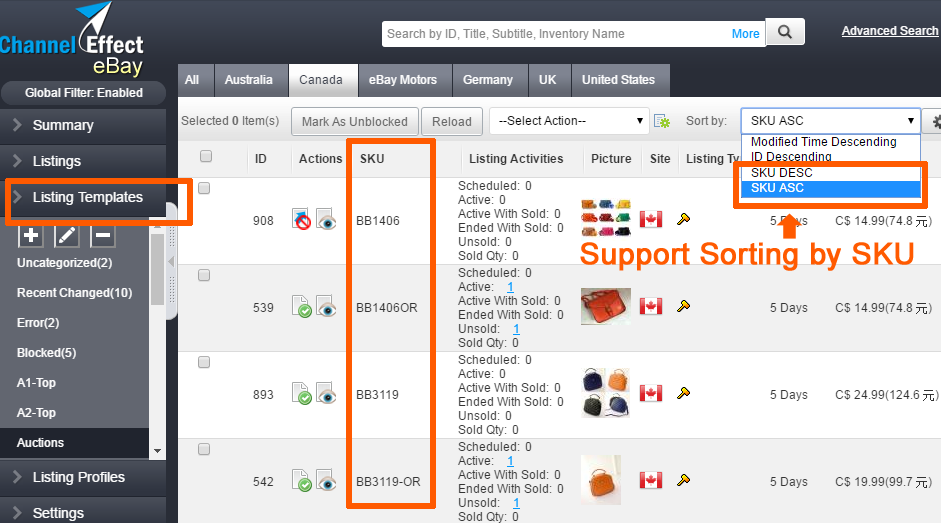Screen dimensions: 941x523
Task: Click the Canada flag for ID 908
Action: pos(651,219)
